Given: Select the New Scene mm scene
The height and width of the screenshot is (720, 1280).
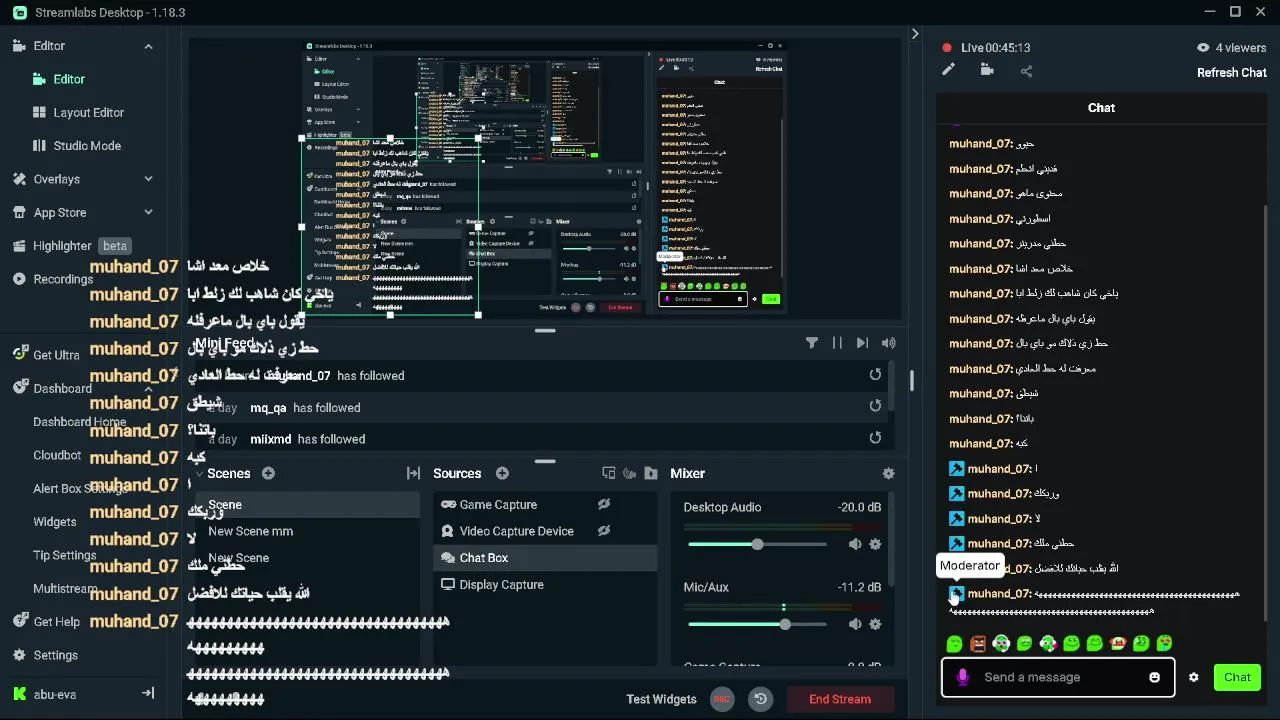Looking at the screenshot, I should coord(250,532).
